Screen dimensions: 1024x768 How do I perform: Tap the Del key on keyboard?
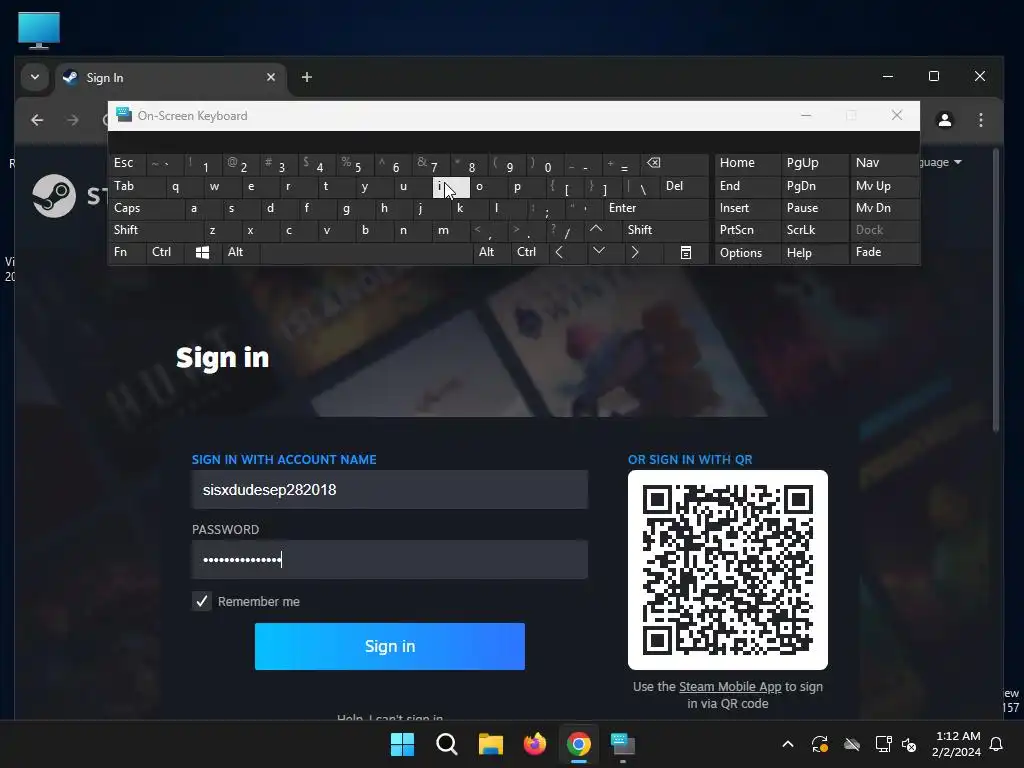pos(684,186)
